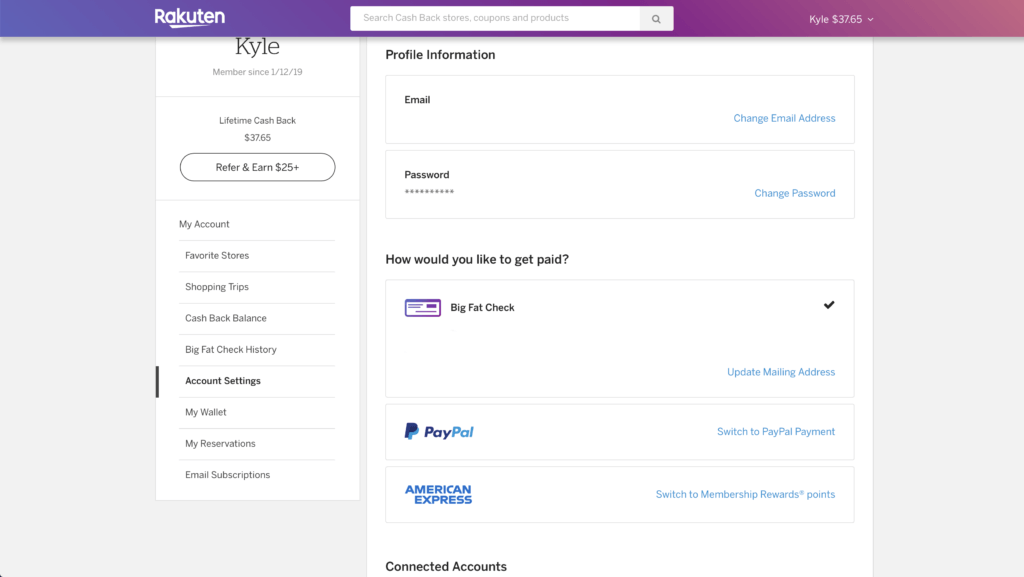Viewport: 1024px width, 577px height.
Task: Click Update Mailing Address link
Action: tap(781, 372)
